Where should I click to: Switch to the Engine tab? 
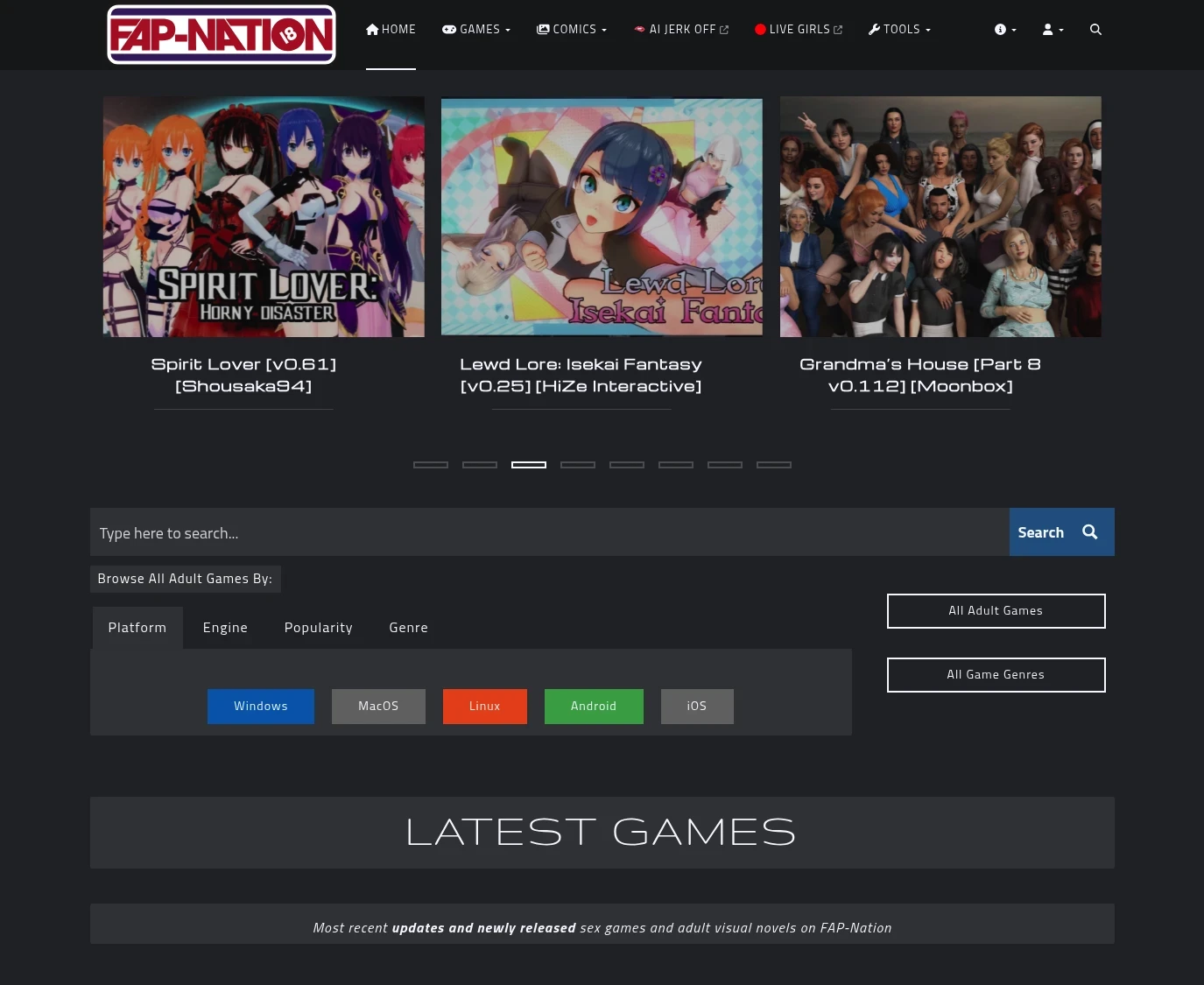click(225, 628)
